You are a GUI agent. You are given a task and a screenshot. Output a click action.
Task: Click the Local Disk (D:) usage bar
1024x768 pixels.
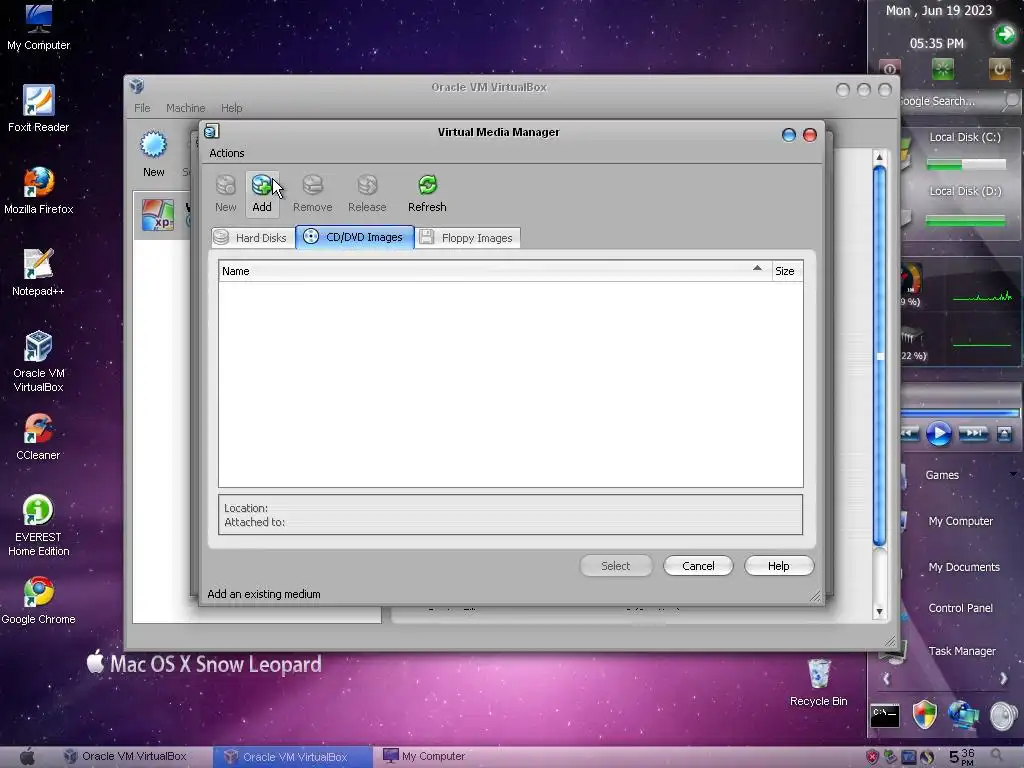pos(966,221)
